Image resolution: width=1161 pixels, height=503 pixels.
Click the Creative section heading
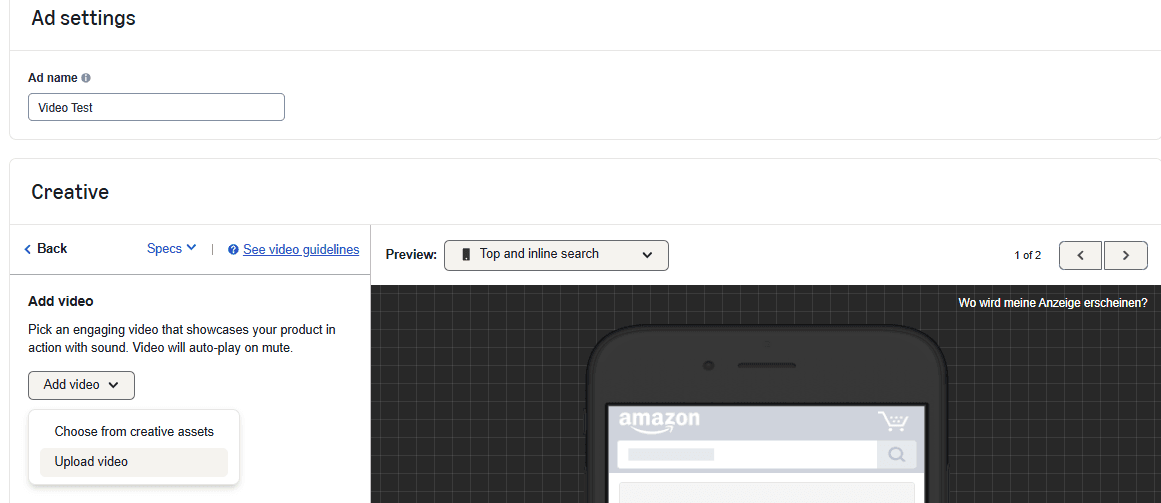tap(70, 193)
